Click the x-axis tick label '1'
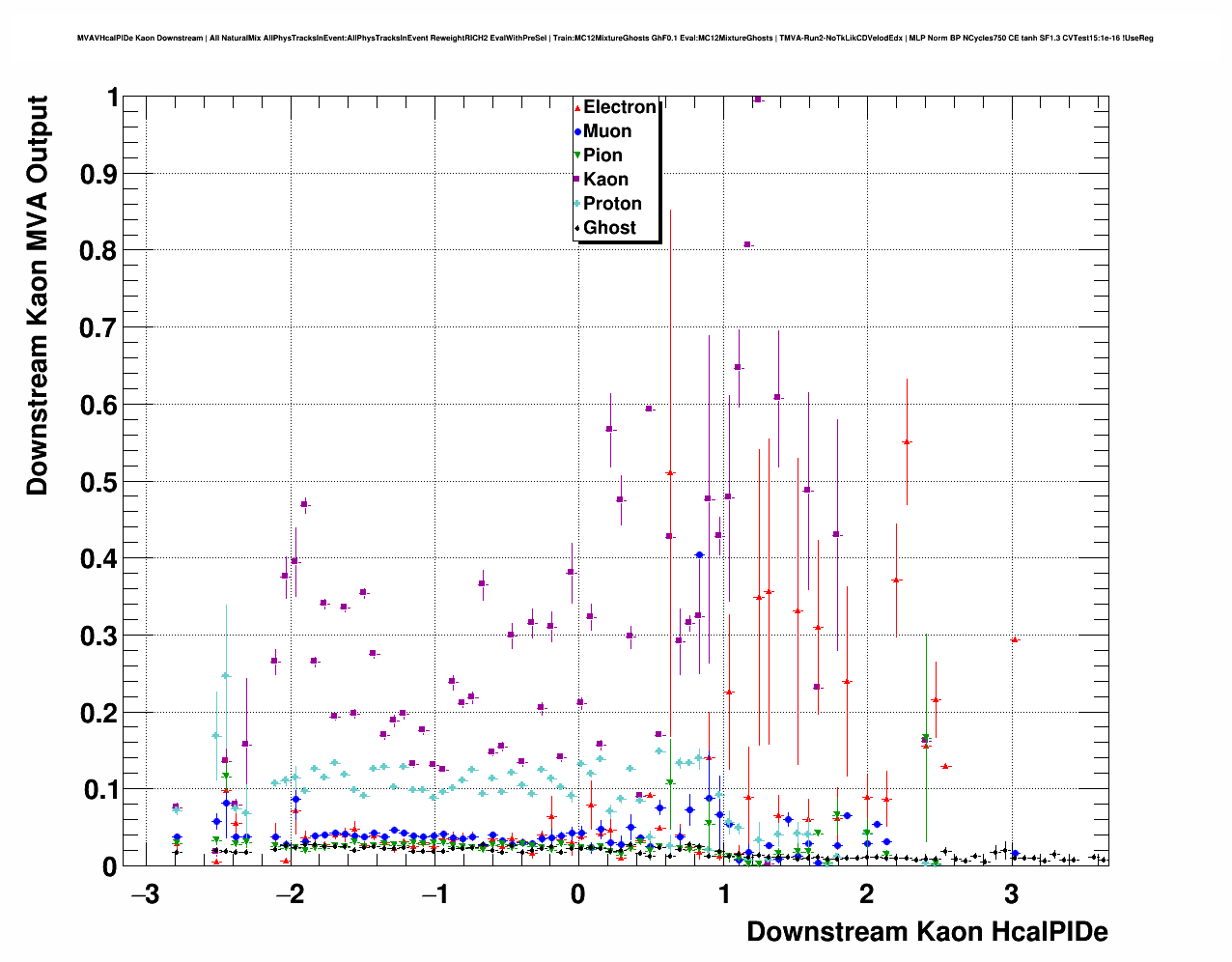This screenshot has width=1232, height=962. (x=723, y=893)
